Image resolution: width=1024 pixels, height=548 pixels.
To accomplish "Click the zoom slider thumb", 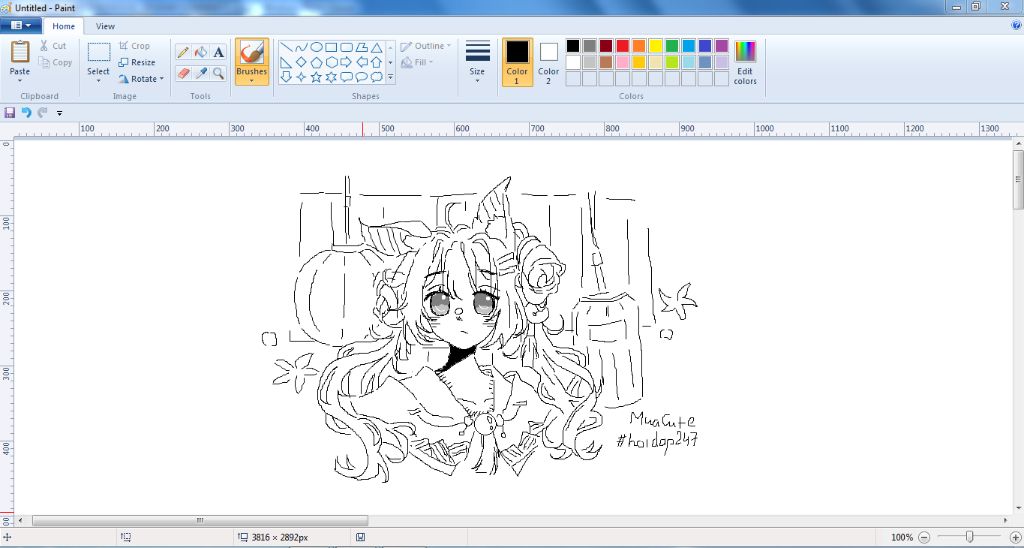I will [x=970, y=537].
